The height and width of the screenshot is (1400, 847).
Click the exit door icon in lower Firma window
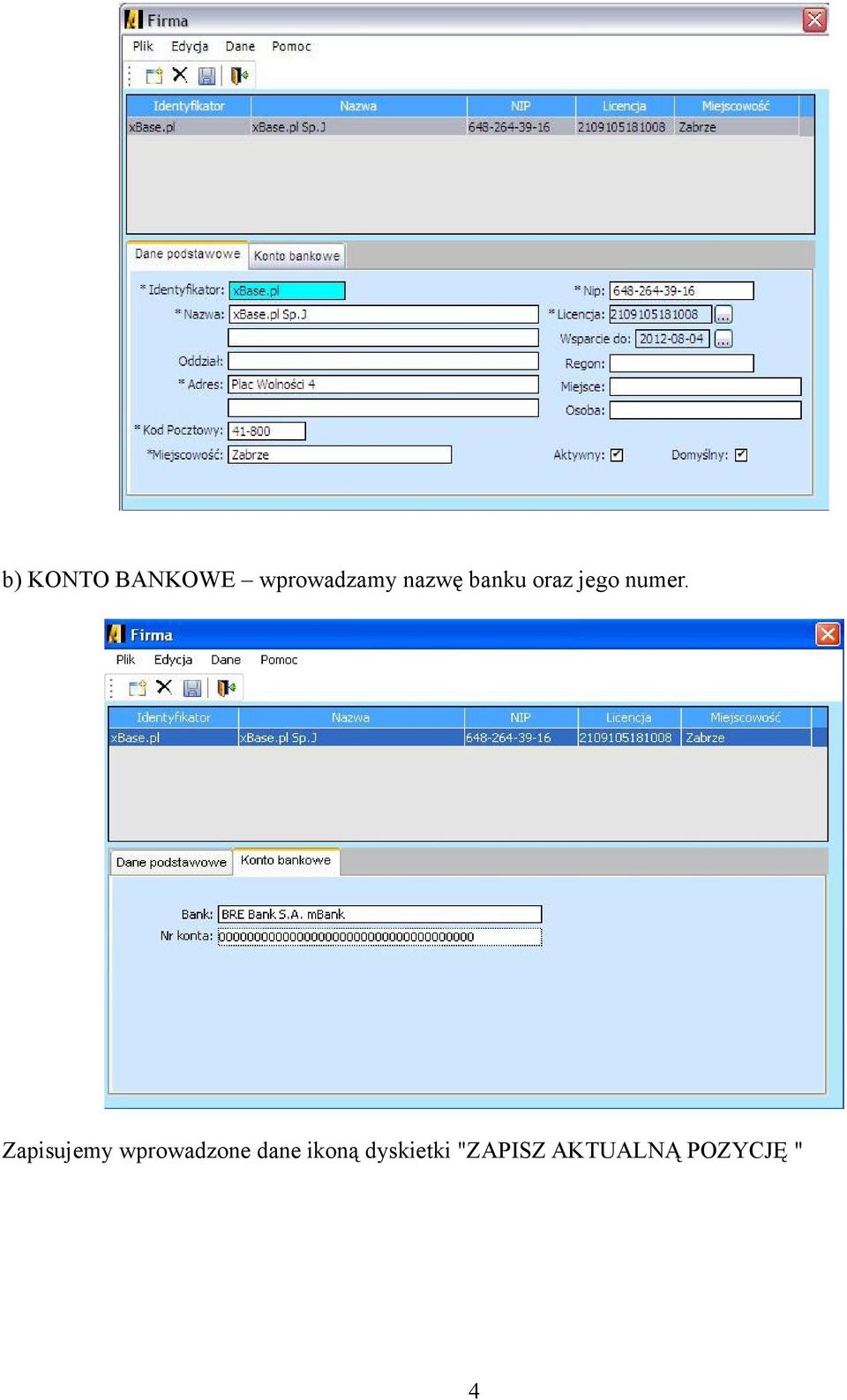tap(226, 688)
